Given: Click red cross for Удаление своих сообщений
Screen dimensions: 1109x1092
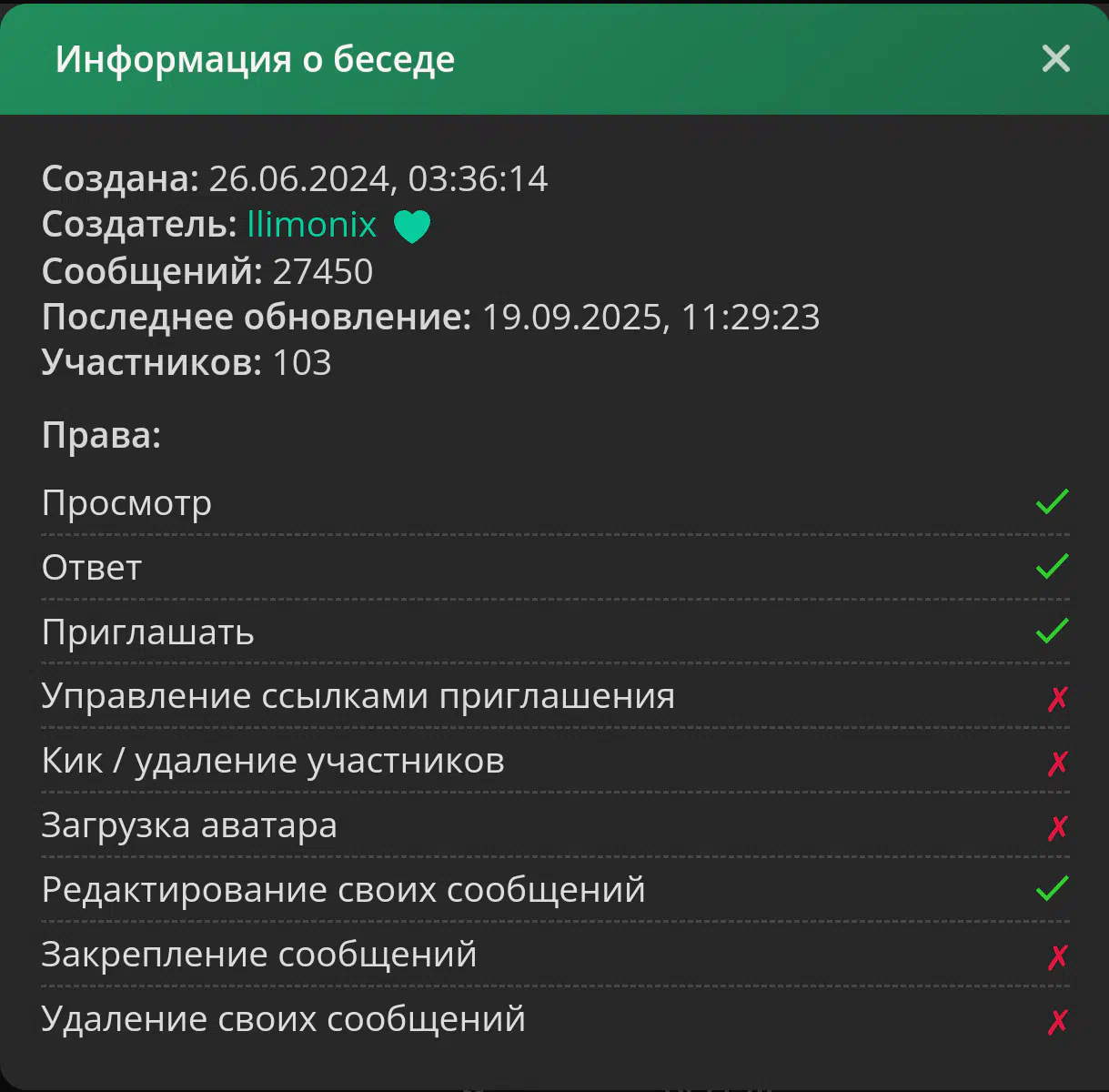Looking at the screenshot, I should tap(1057, 1022).
